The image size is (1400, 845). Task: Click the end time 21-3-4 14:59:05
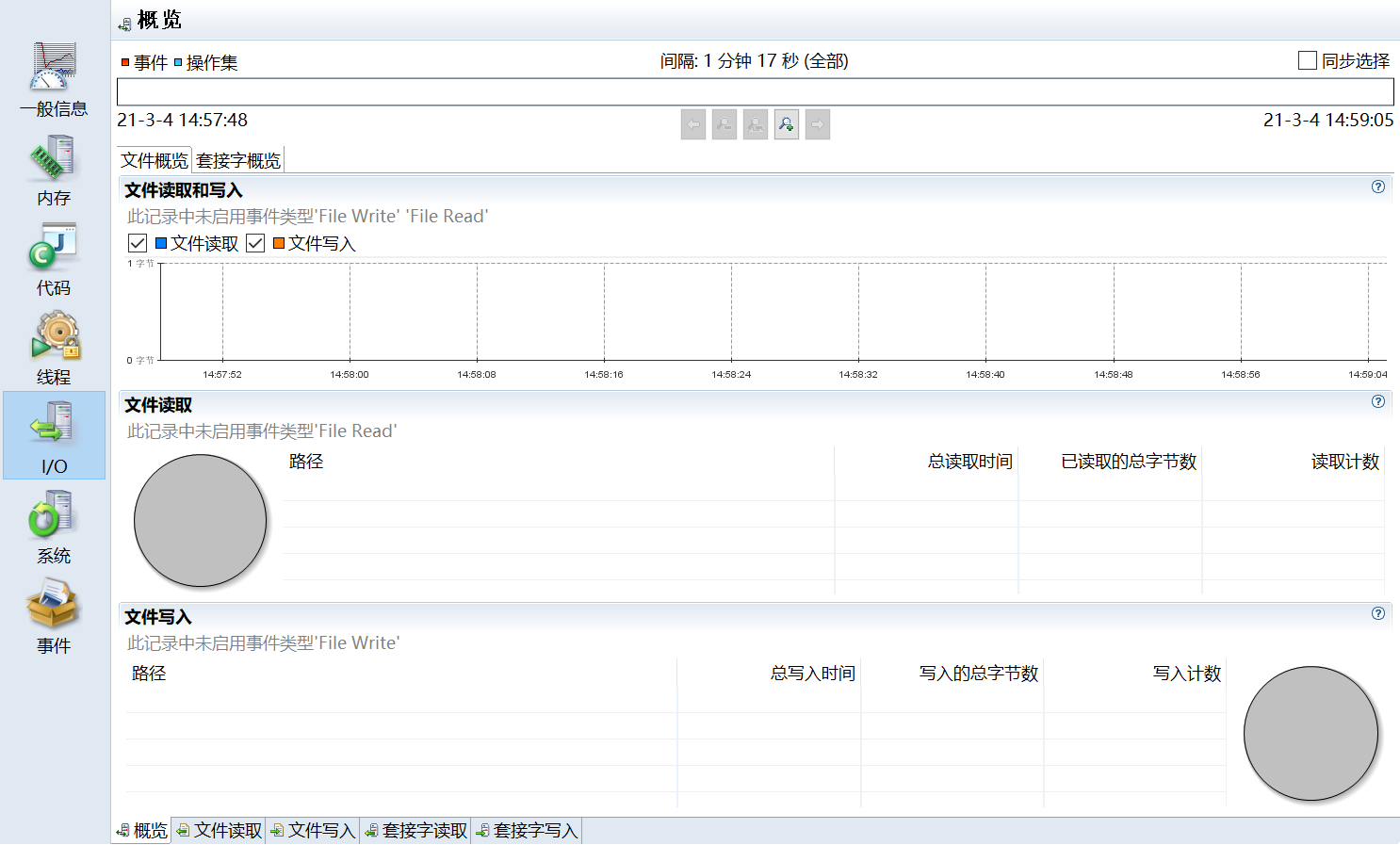click(1328, 121)
